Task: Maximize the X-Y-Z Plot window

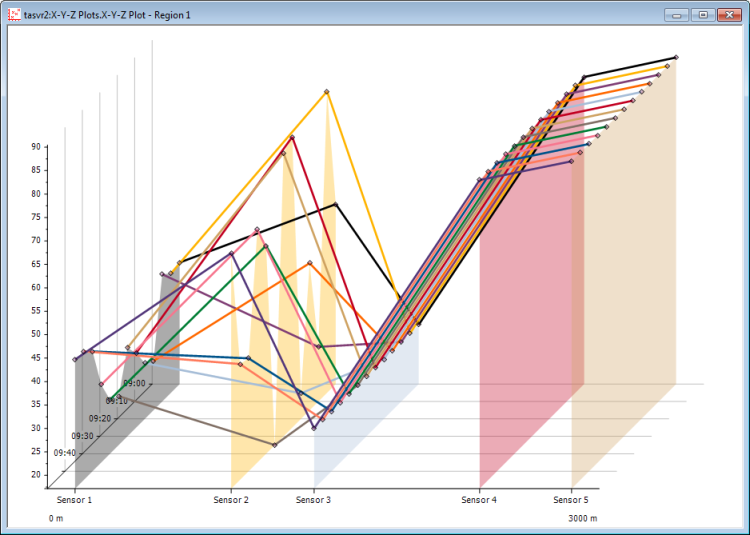Action: pos(703,15)
